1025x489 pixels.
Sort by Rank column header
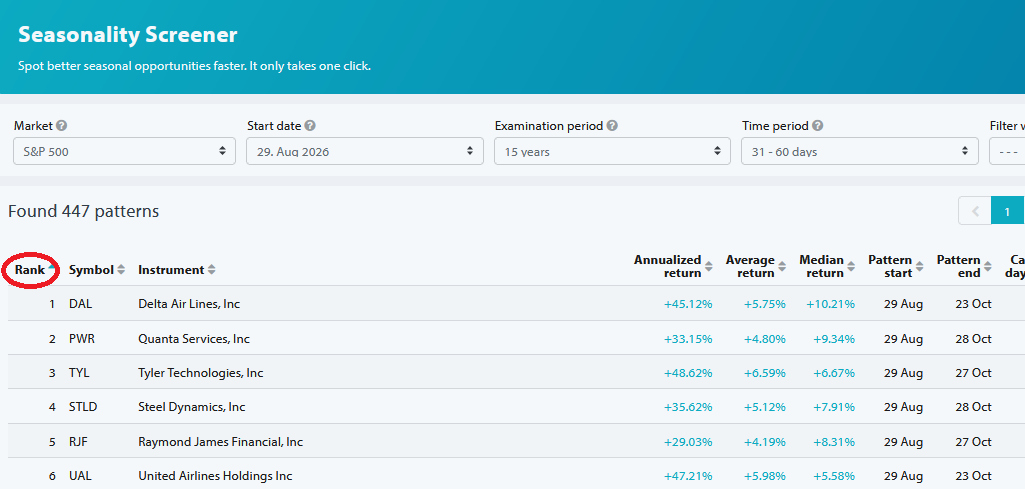(x=31, y=270)
